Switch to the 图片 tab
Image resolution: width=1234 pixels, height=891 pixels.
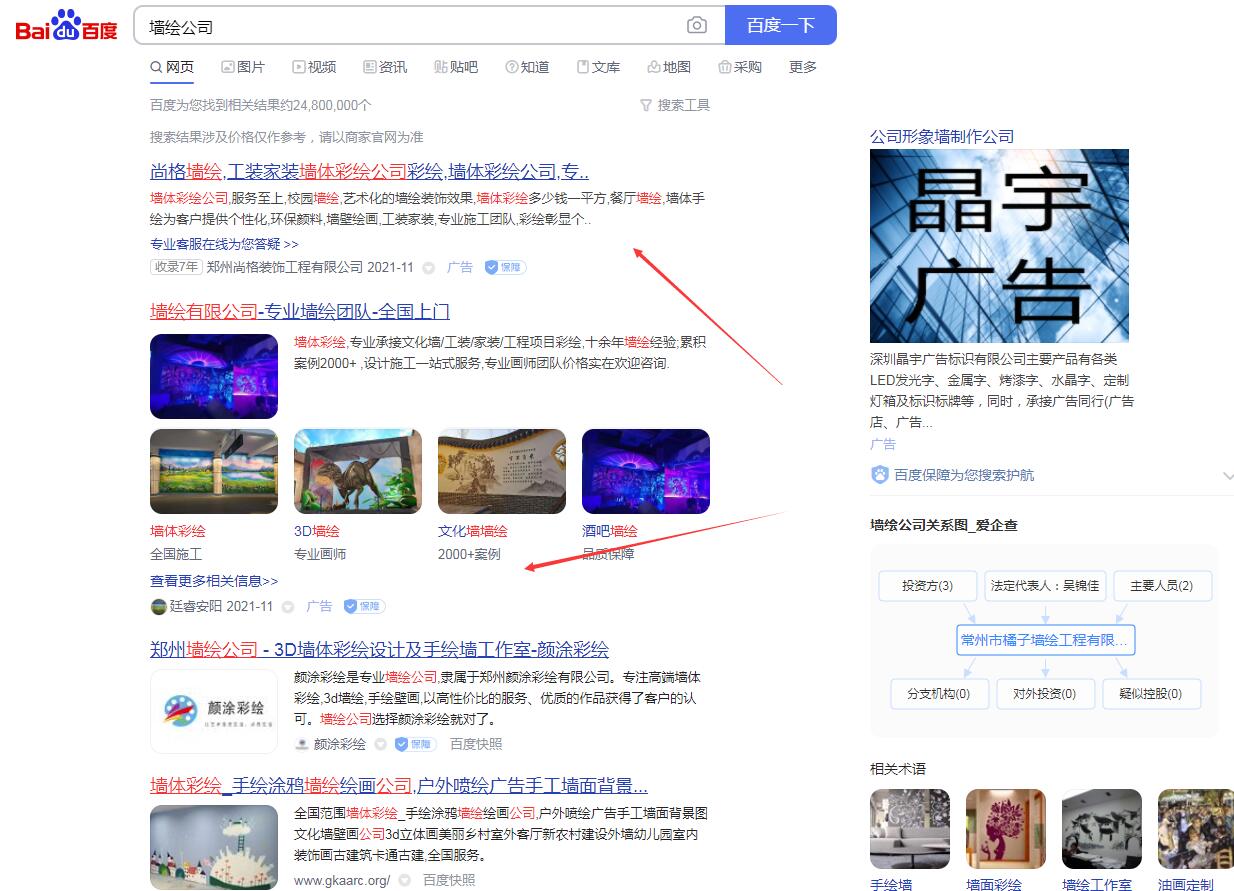coord(243,67)
